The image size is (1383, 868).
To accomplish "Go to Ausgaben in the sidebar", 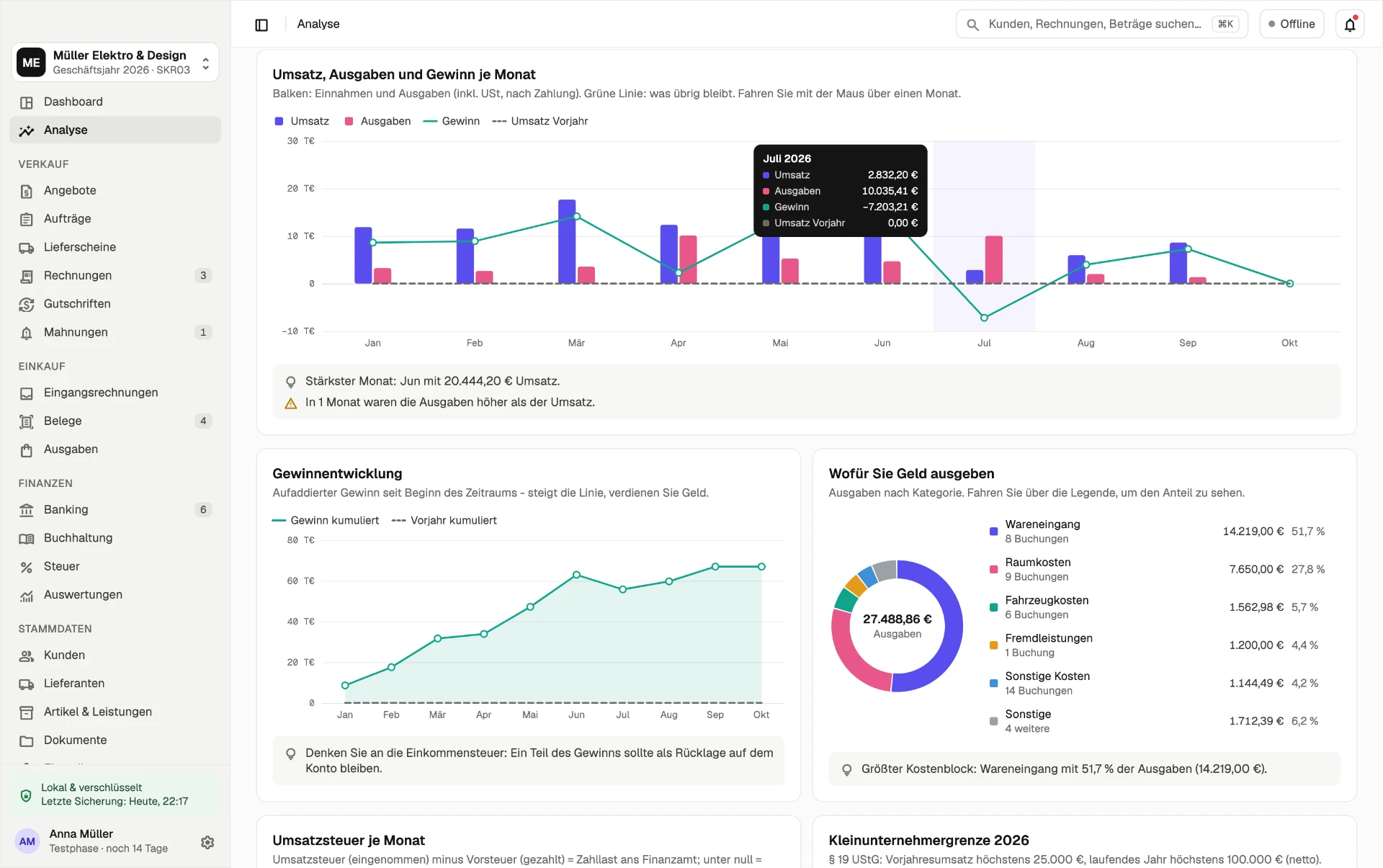I will point(115,449).
